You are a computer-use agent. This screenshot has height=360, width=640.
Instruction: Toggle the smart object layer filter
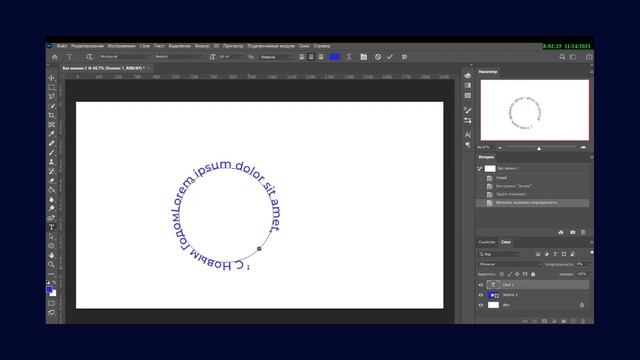coord(572,254)
